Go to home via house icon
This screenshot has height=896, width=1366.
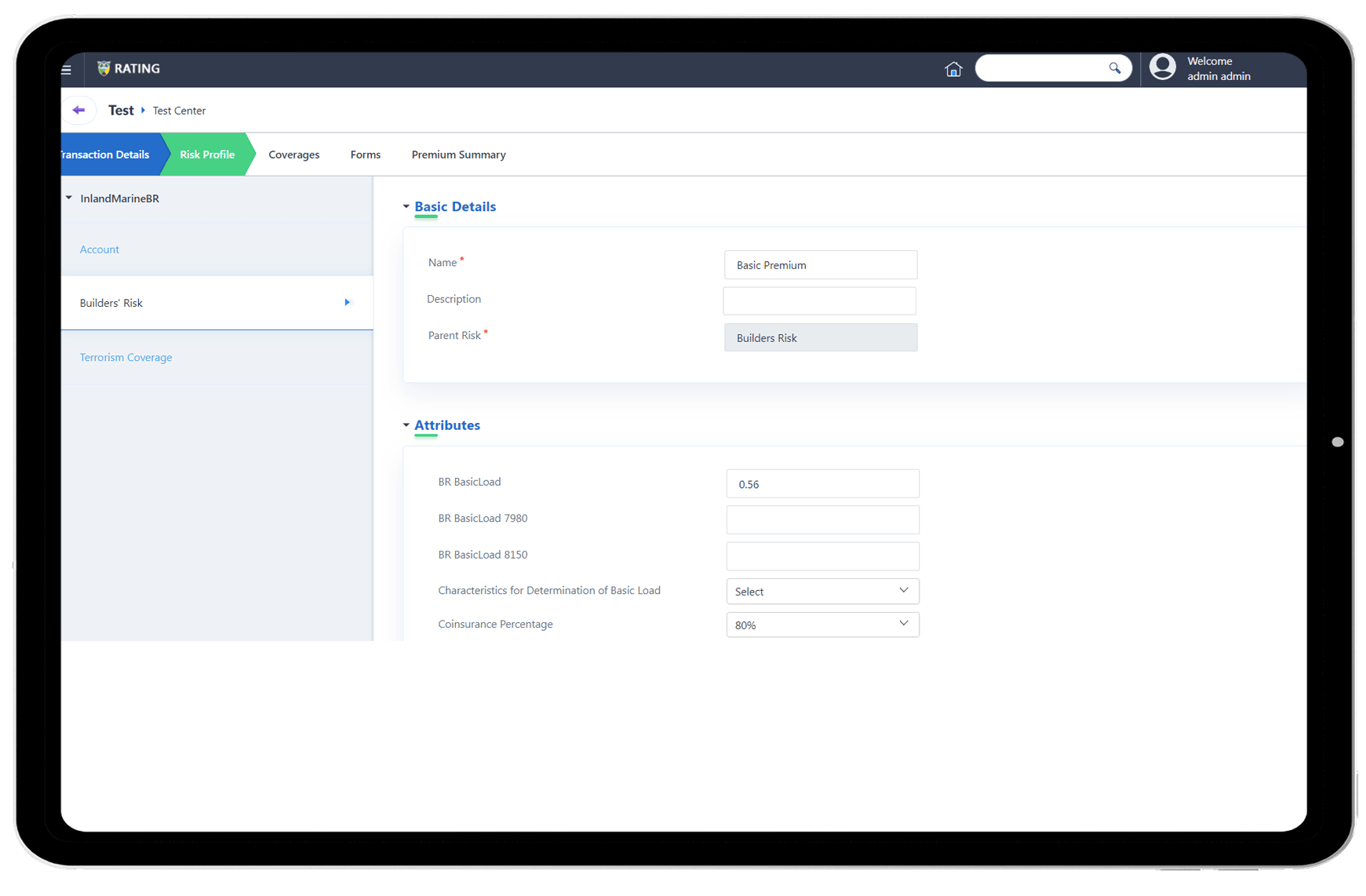click(953, 69)
